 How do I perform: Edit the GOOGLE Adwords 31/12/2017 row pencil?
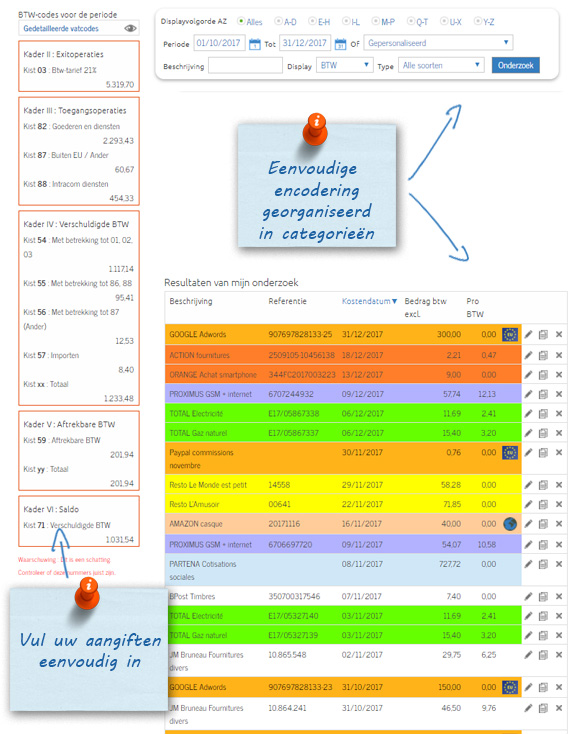tap(528, 334)
